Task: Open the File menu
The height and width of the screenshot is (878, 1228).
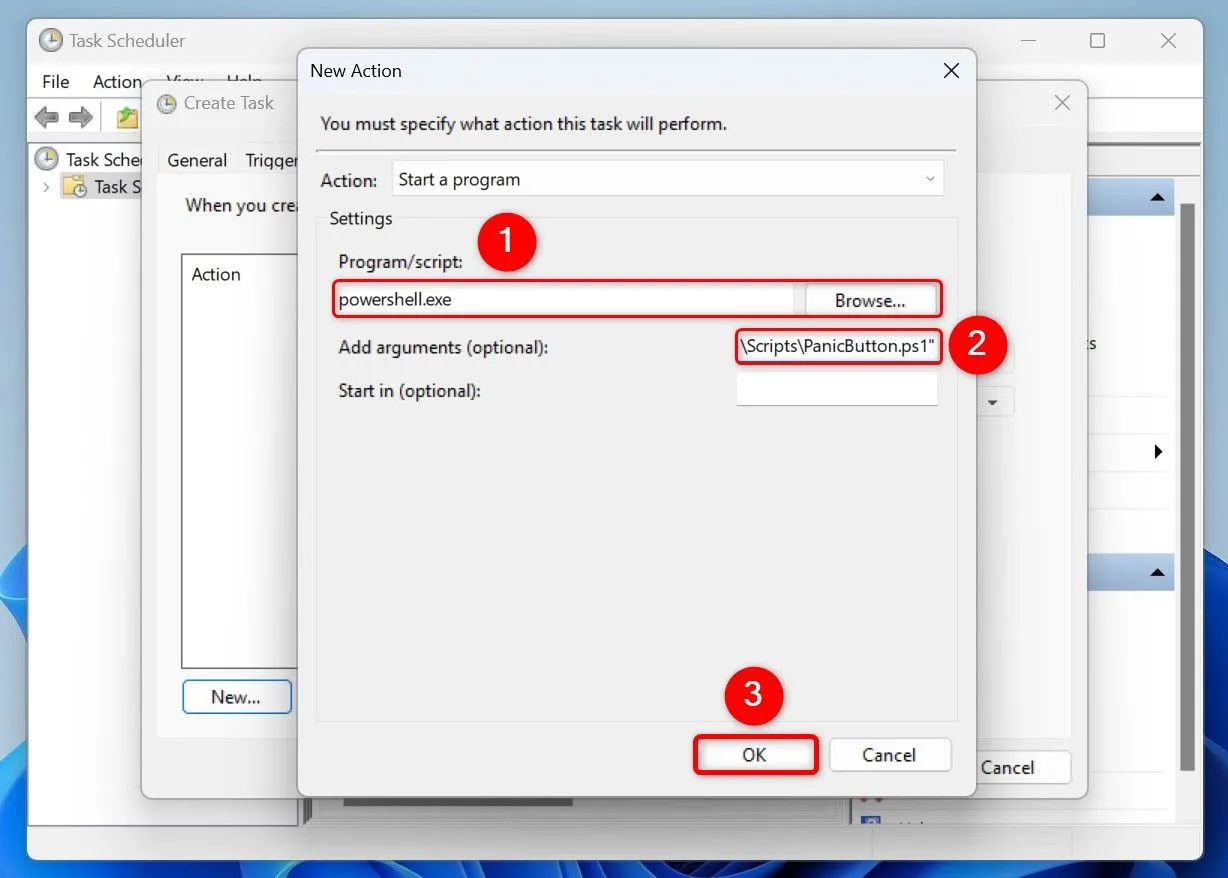Action: tap(55, 81)
